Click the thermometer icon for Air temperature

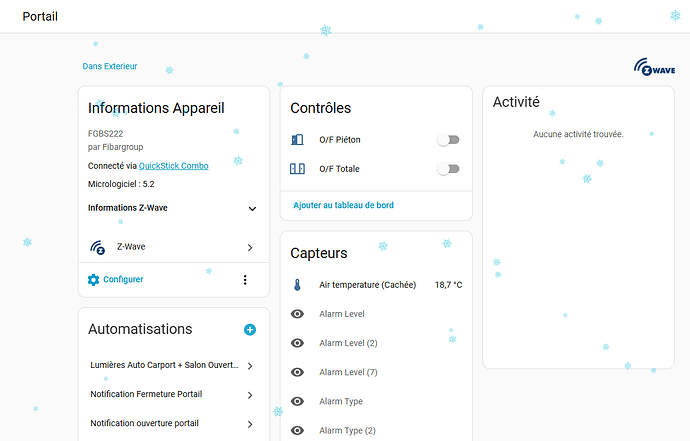(x=297, y=285)
